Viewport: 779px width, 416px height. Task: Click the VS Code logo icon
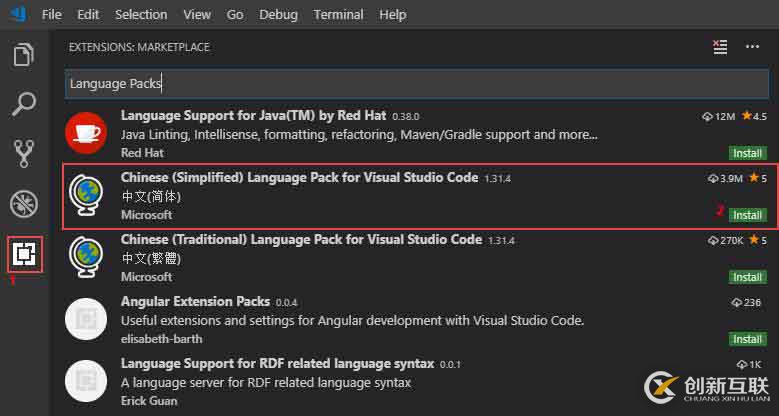coord(18,14)
